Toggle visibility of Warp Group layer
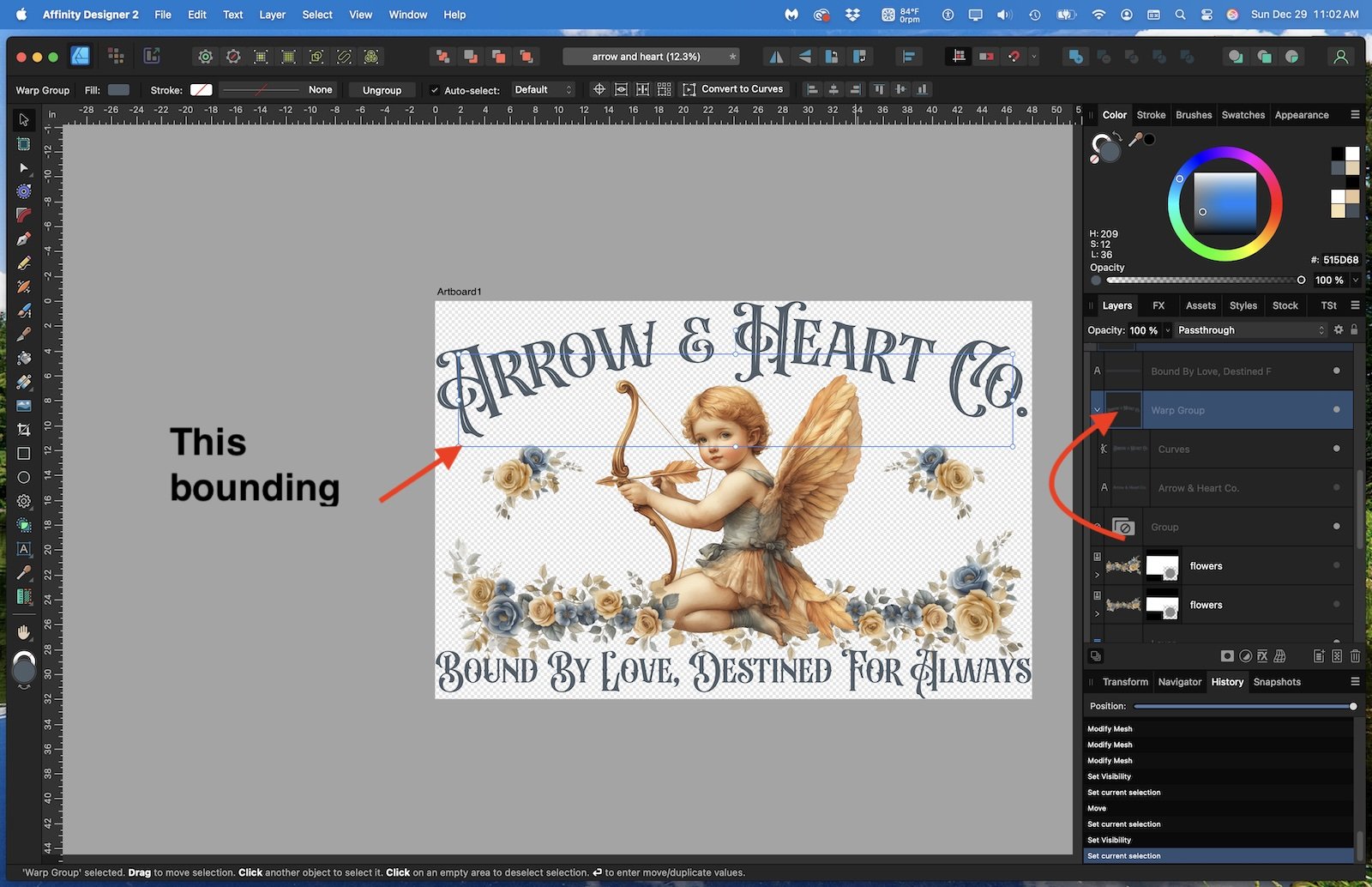This screenshot has height=887, width=1372. 1336,410
